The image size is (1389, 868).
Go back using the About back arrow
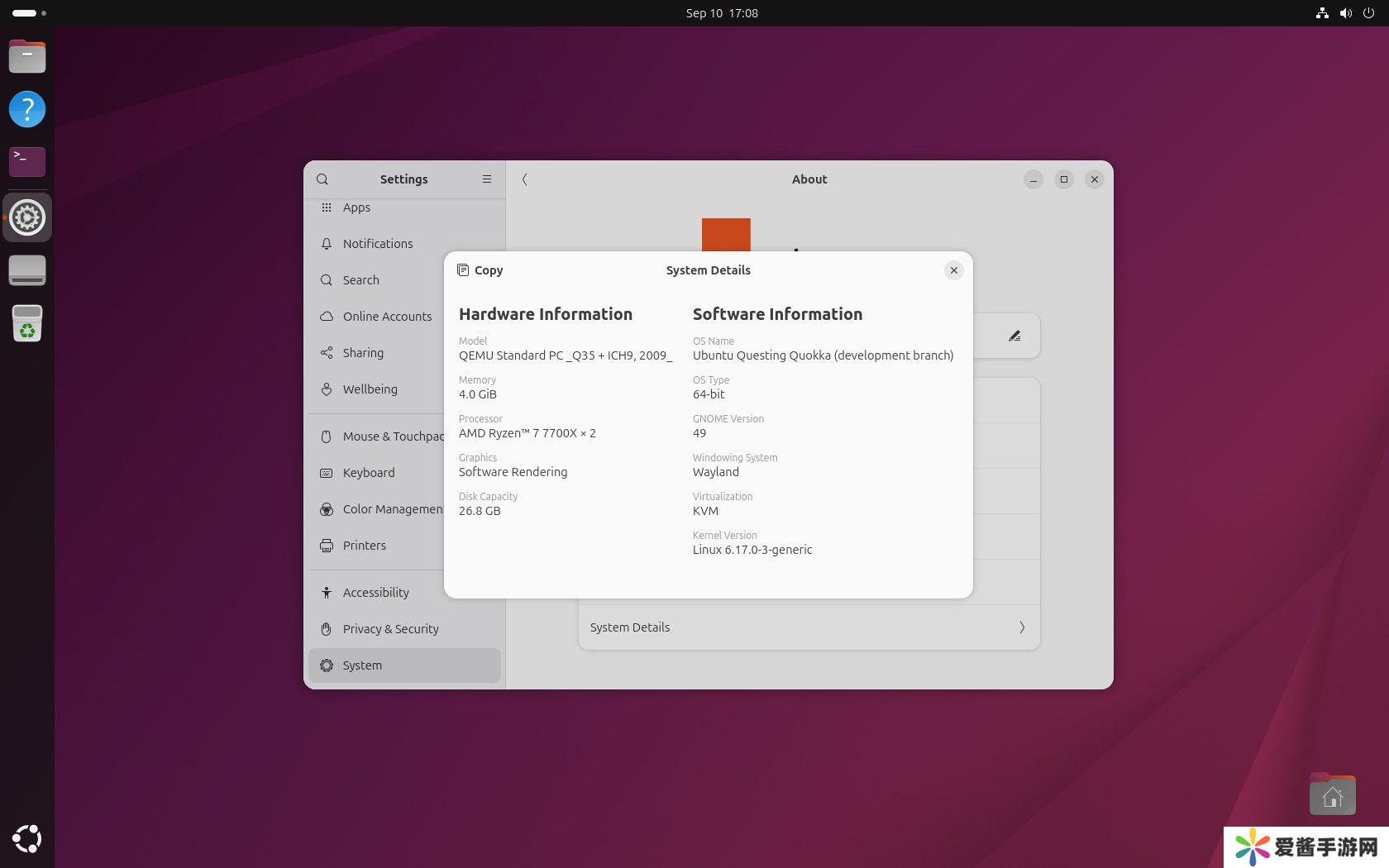(525, 179)
